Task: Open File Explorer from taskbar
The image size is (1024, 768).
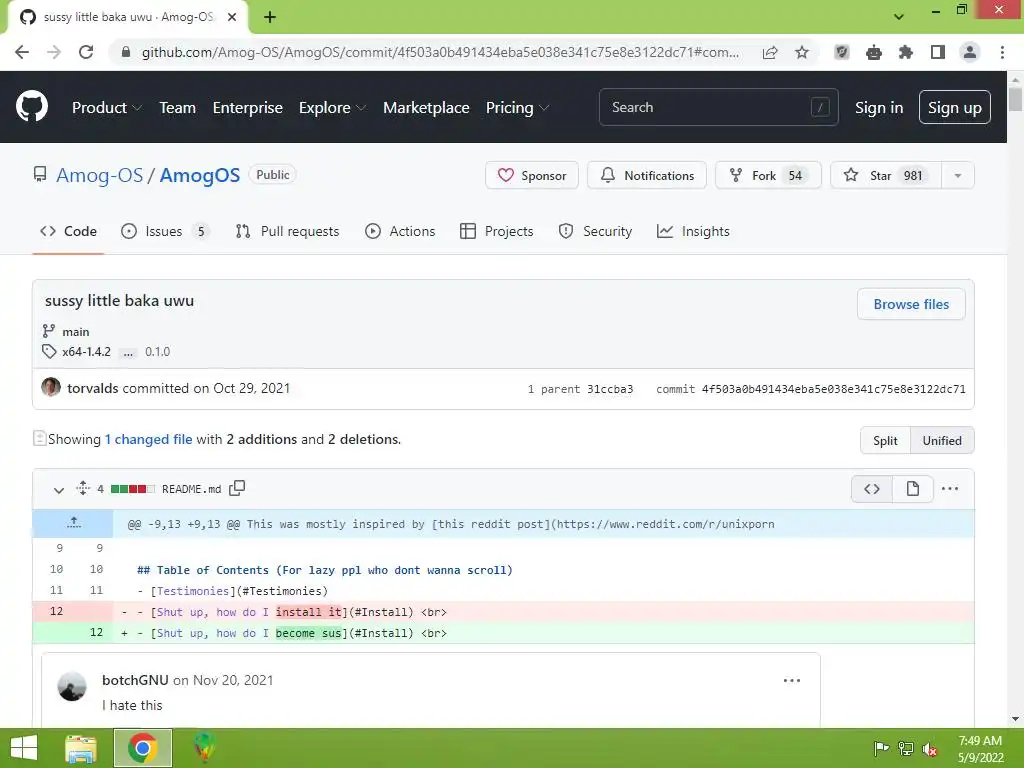Action: (81, 748)
